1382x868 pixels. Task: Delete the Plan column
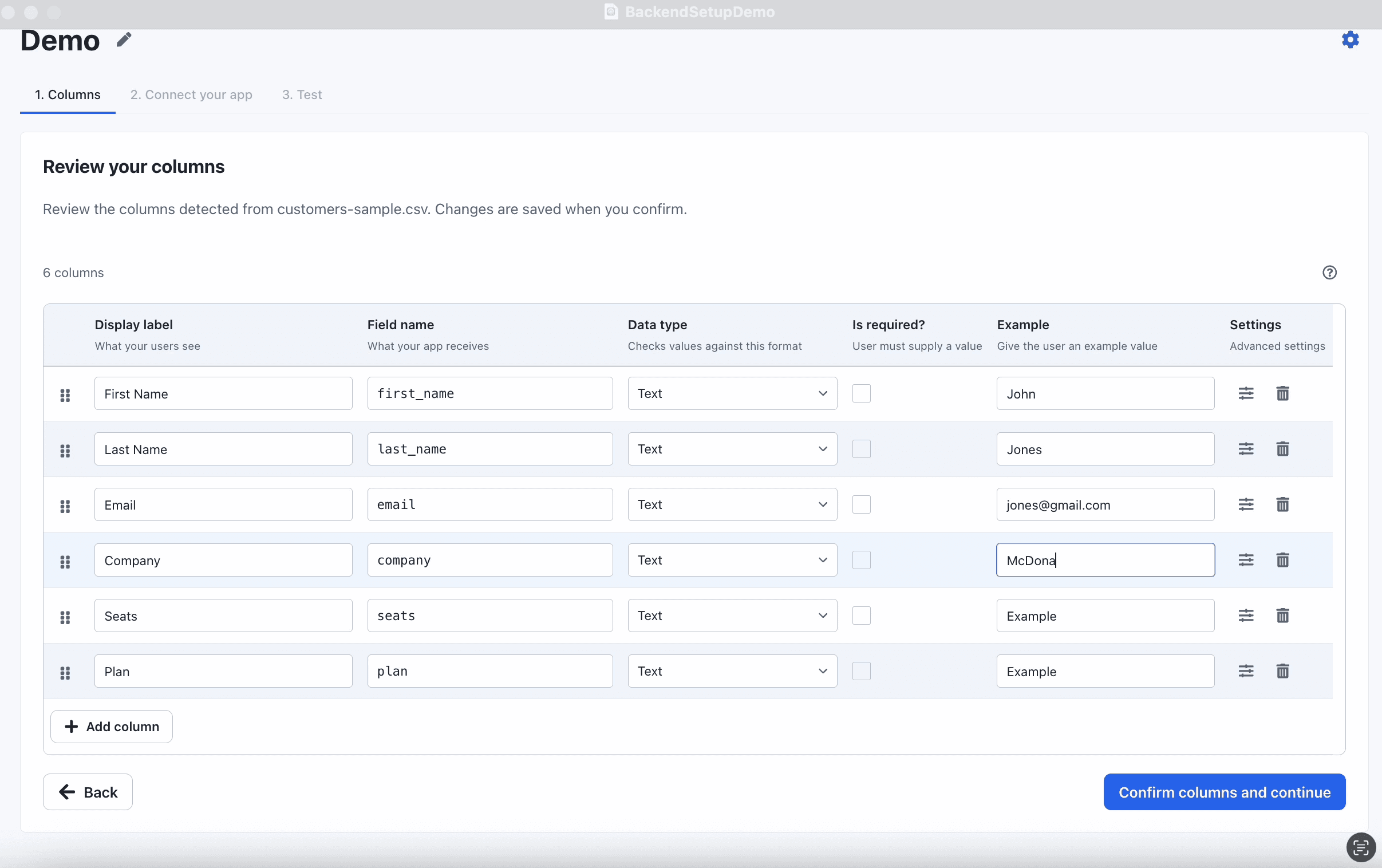coord(1282,671)
